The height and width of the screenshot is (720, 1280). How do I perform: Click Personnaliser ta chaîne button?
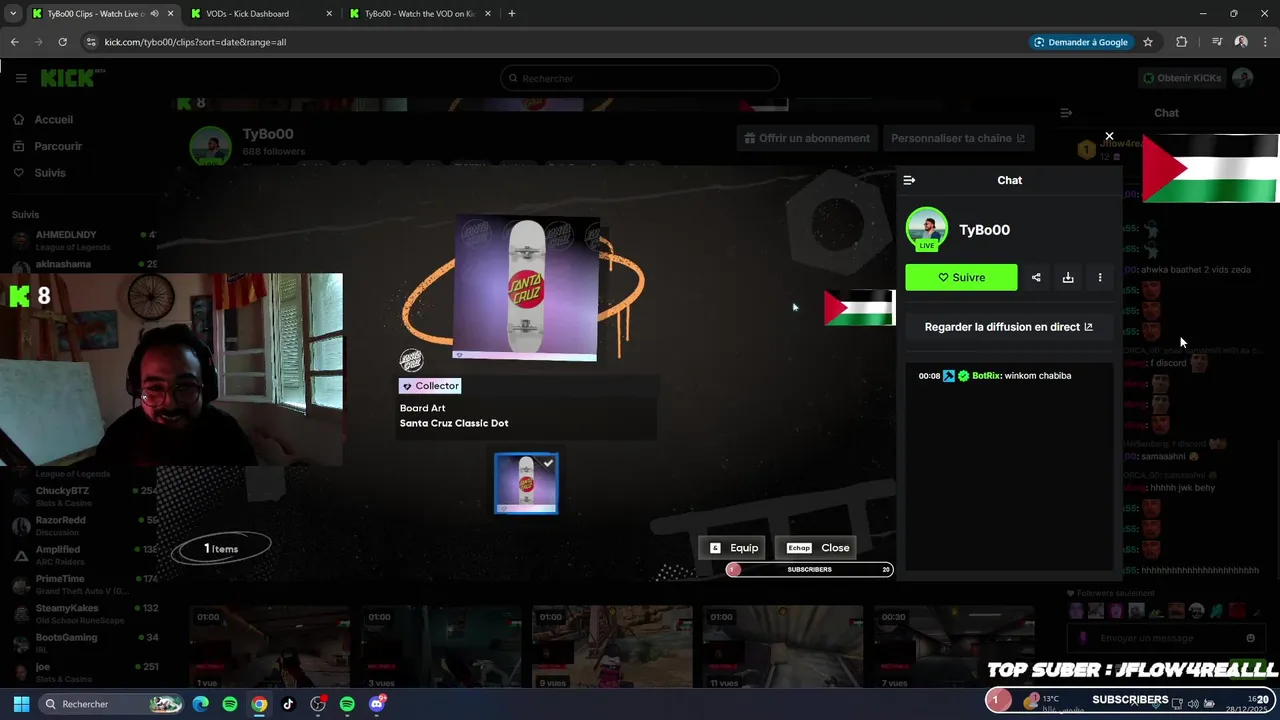tap(958, 138)
